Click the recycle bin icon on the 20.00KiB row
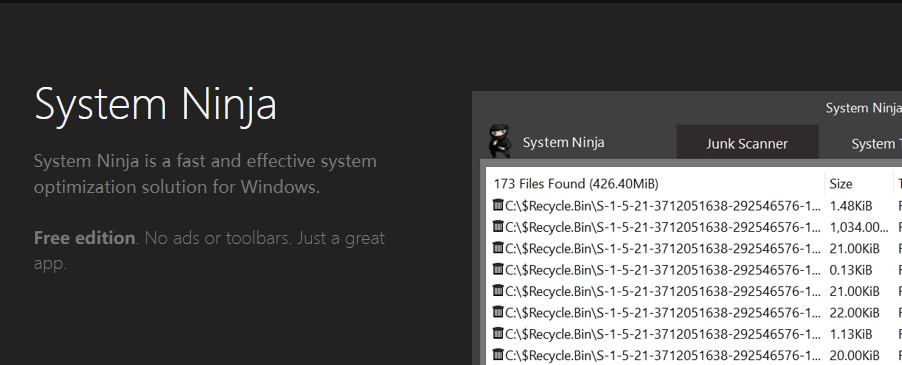The height and width of the screenshot is (365, 902). (498, 354)
